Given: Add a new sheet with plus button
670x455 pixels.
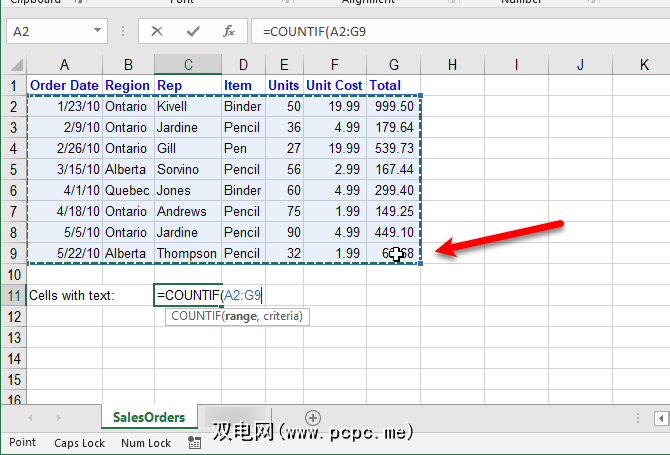Looking at the screenshot, I should 313,417.
